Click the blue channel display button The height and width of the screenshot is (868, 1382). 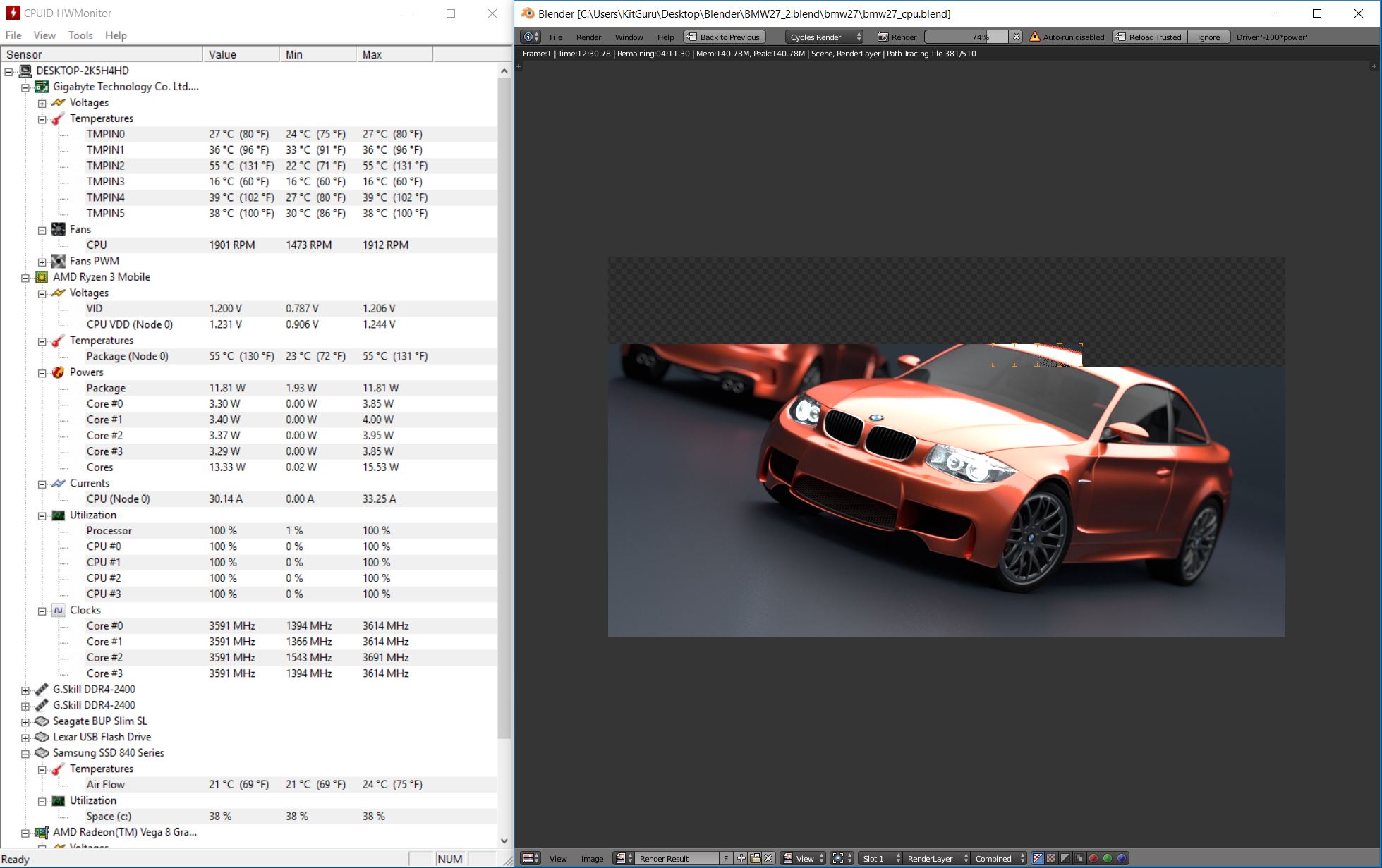[1122, 858]
